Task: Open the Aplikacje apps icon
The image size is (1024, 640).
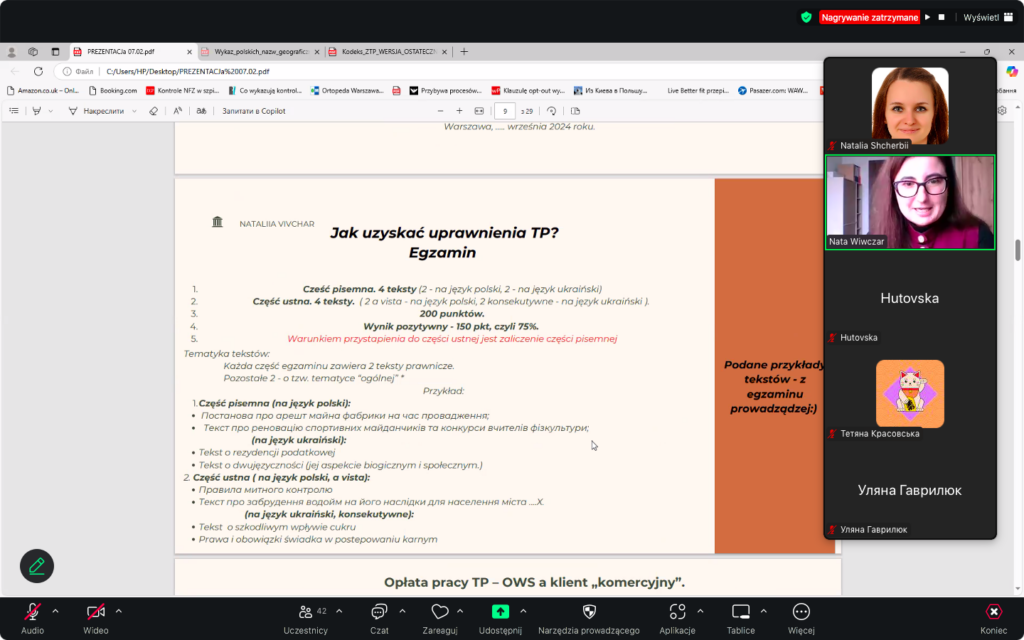Action: (x=677, y=612)
